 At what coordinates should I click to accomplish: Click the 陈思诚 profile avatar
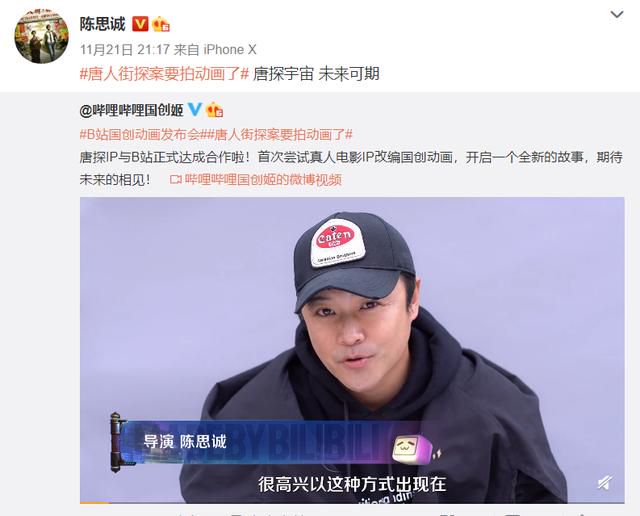[x=42, y=36]
